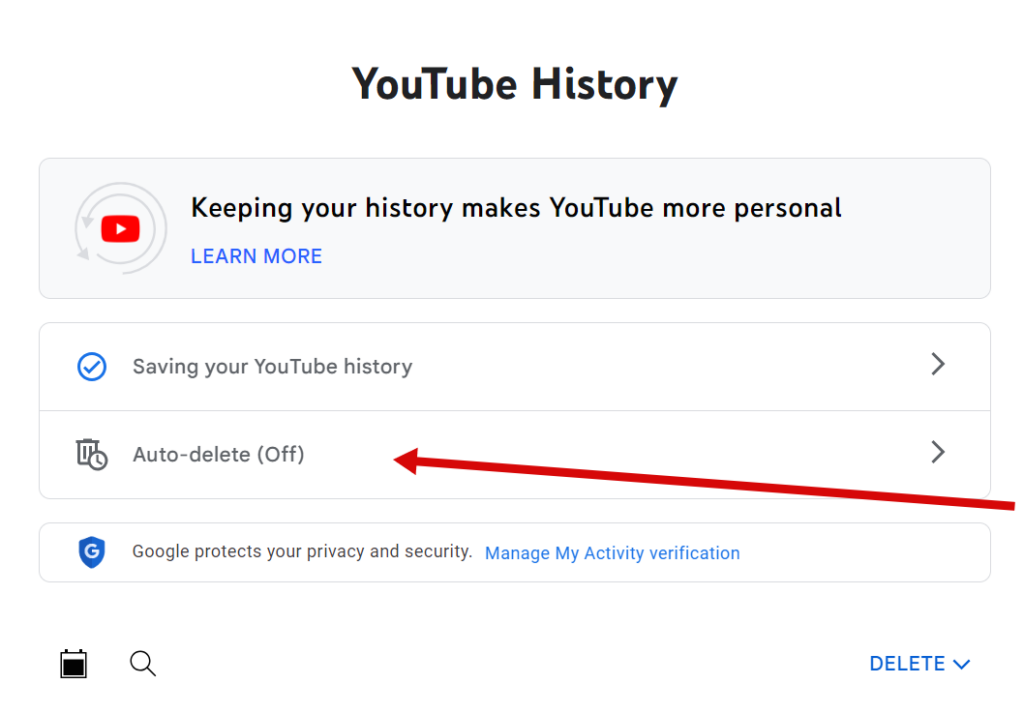Expand the Saving your YouTube history section
Image resolution: width=1024 pixels, height=714 pixels.
(937, 364)
